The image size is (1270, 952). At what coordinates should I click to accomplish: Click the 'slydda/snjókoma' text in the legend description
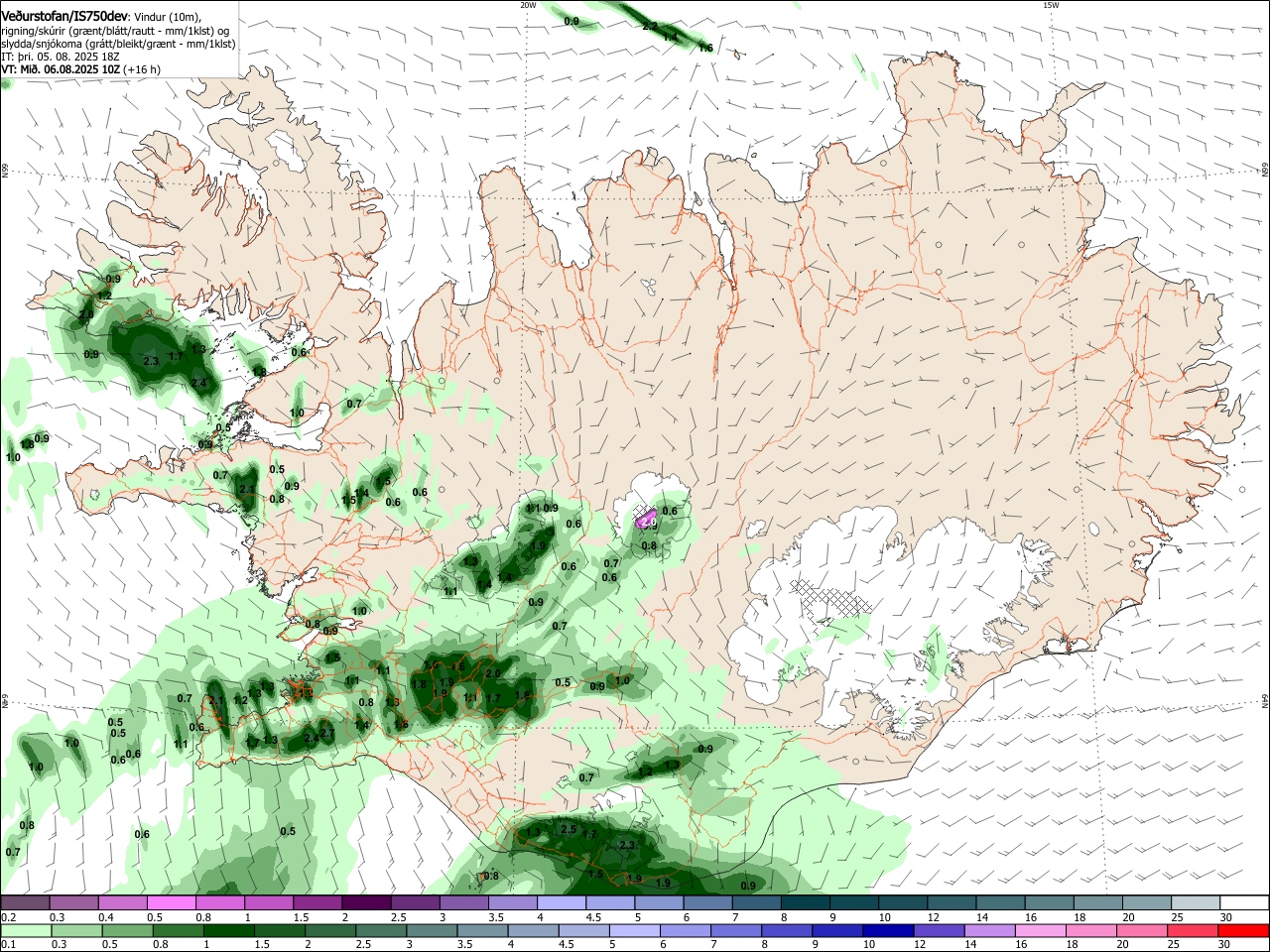[x=41, y=44]
